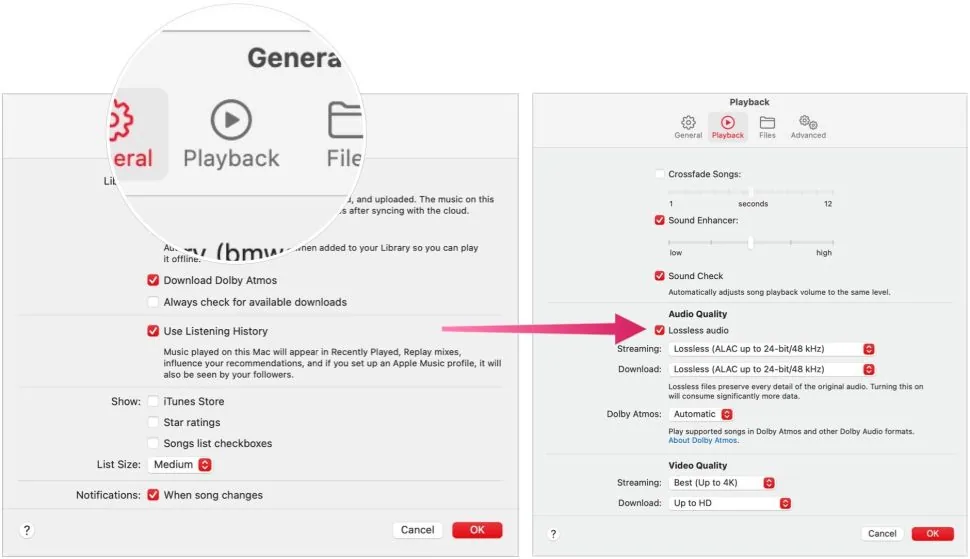Click help question mark in General window

pos(27,530)
